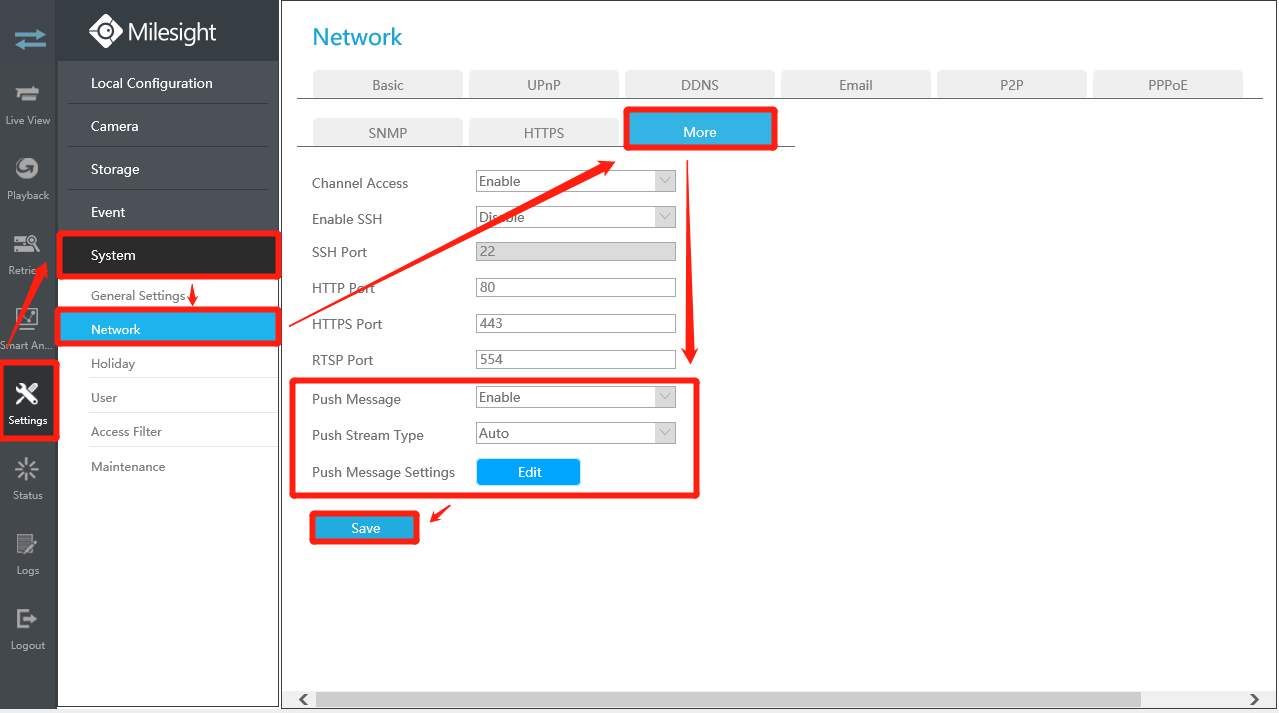The height and width of the screenshot is (713, 1279).
Task: Click the Milesight logo
Action: (152, 32)
